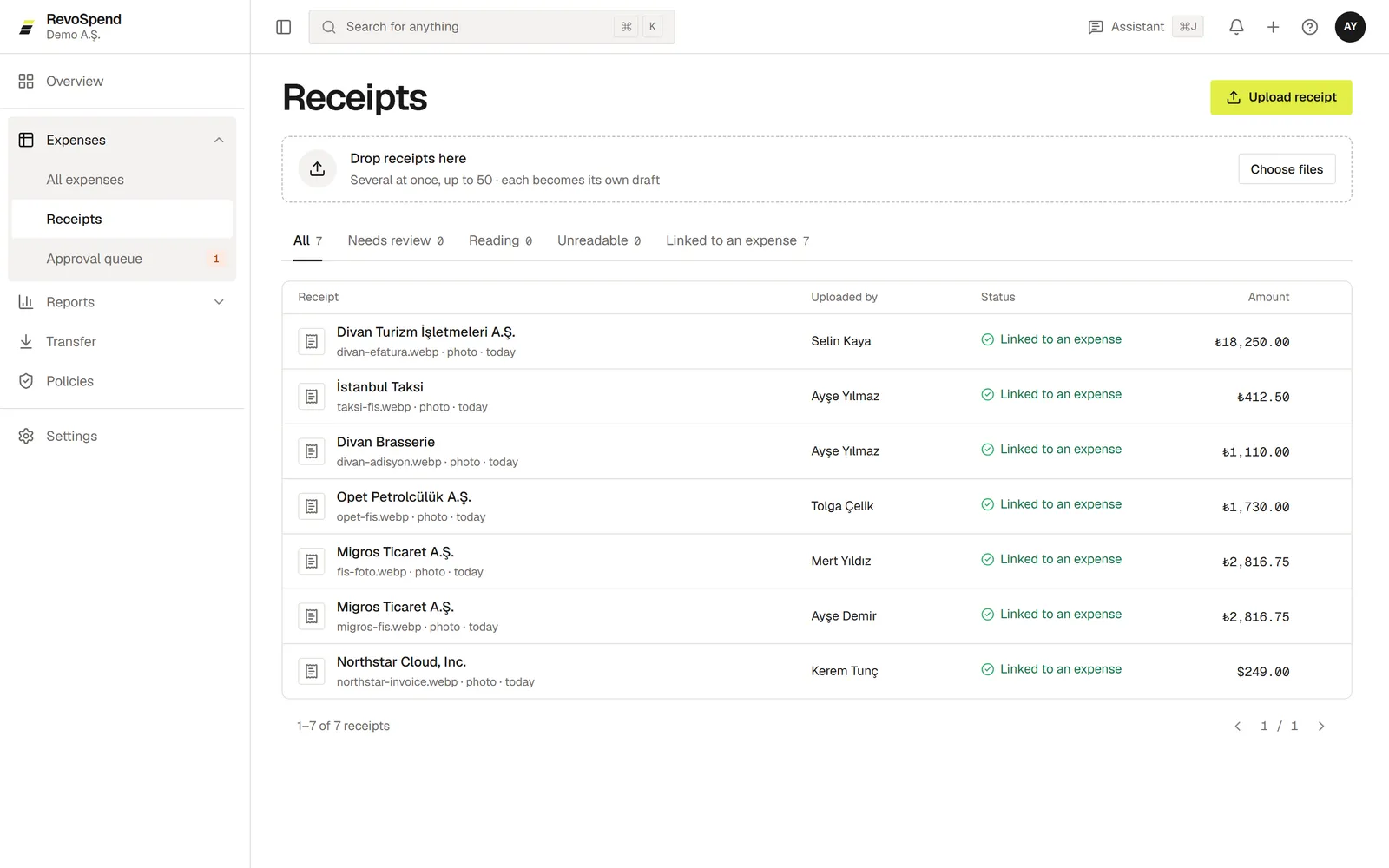Click receipt icon for Opet Petrolcülük
Viewport: 1389px width, 868px height.
point(312,506)
